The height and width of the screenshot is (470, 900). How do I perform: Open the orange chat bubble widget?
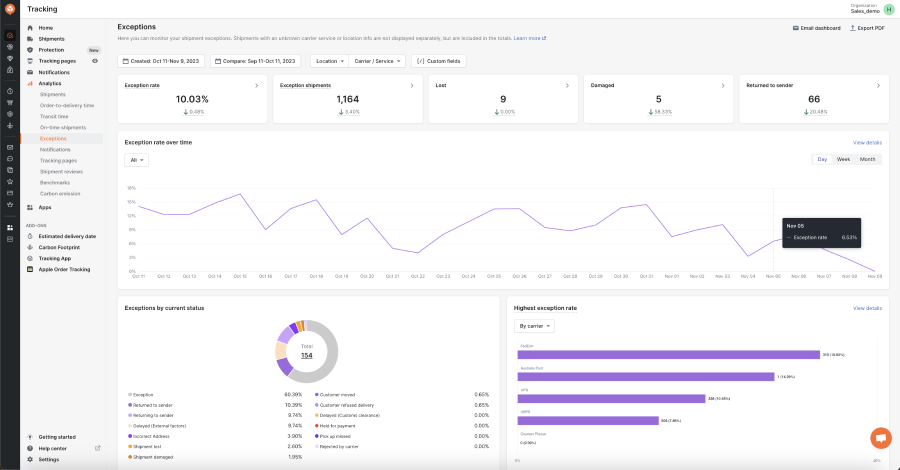(x=880, y=438)
